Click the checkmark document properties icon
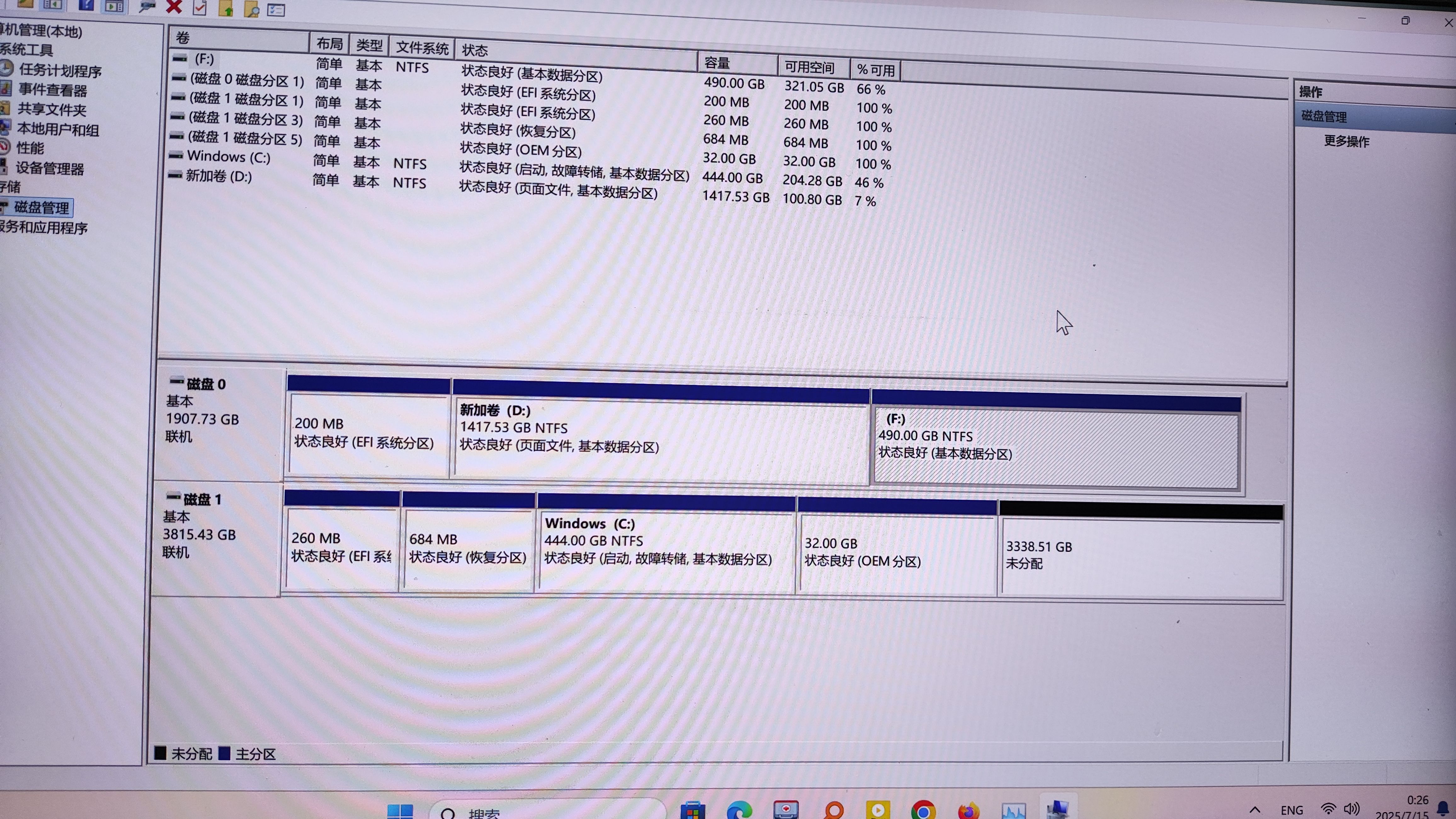This screenshot has width=1456, height=819. pyautogui.click(x=200, y=8)
